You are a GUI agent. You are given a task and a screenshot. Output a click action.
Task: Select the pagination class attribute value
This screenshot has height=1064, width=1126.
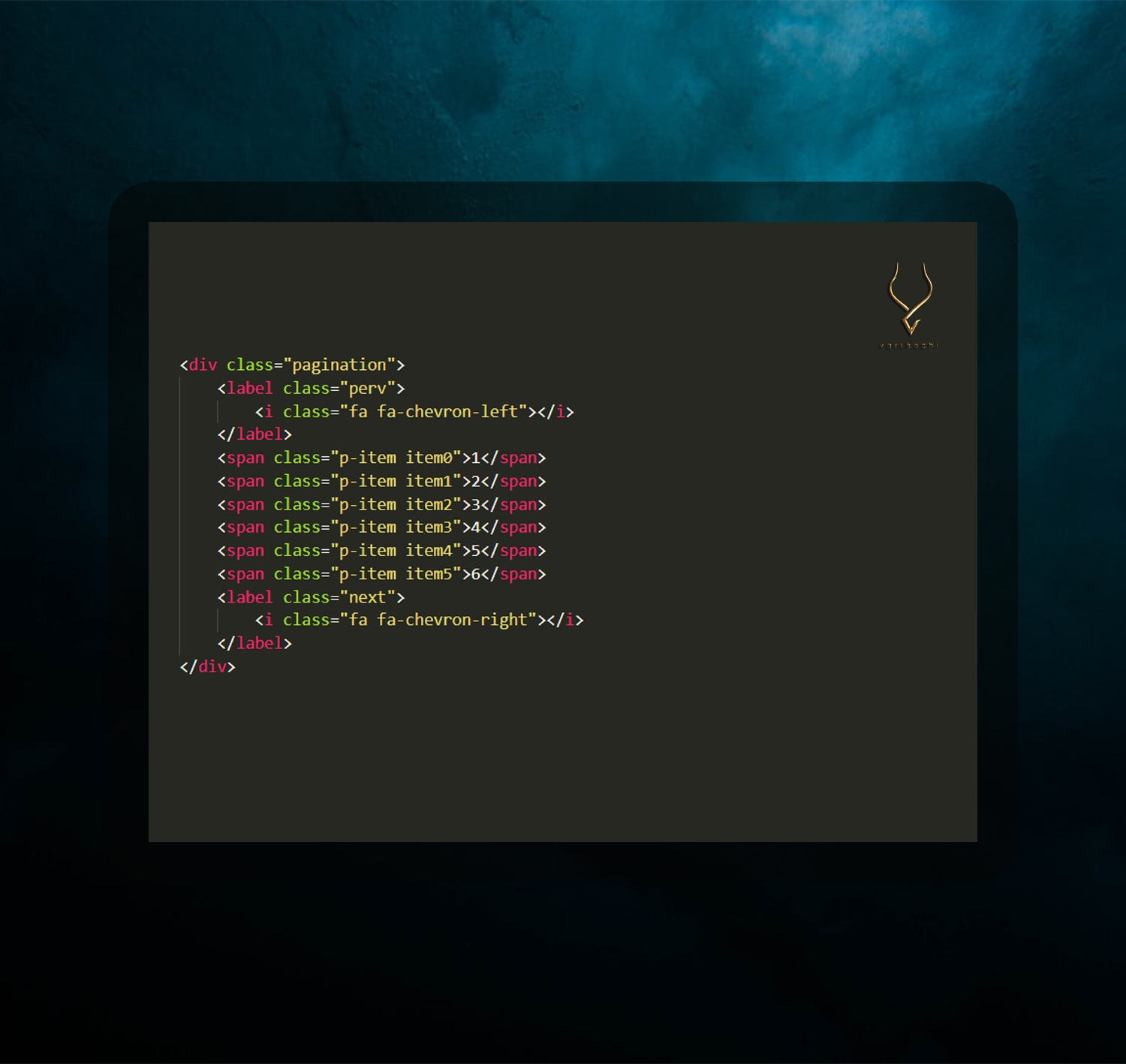pos(339,365)
